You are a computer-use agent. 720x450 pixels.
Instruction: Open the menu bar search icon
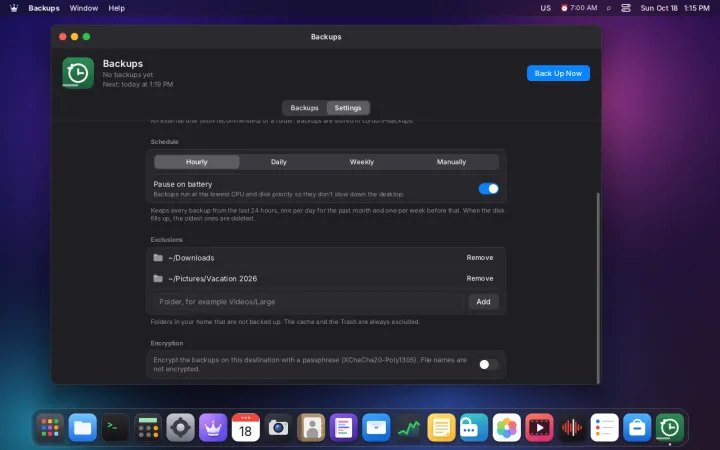click(608, 8)
